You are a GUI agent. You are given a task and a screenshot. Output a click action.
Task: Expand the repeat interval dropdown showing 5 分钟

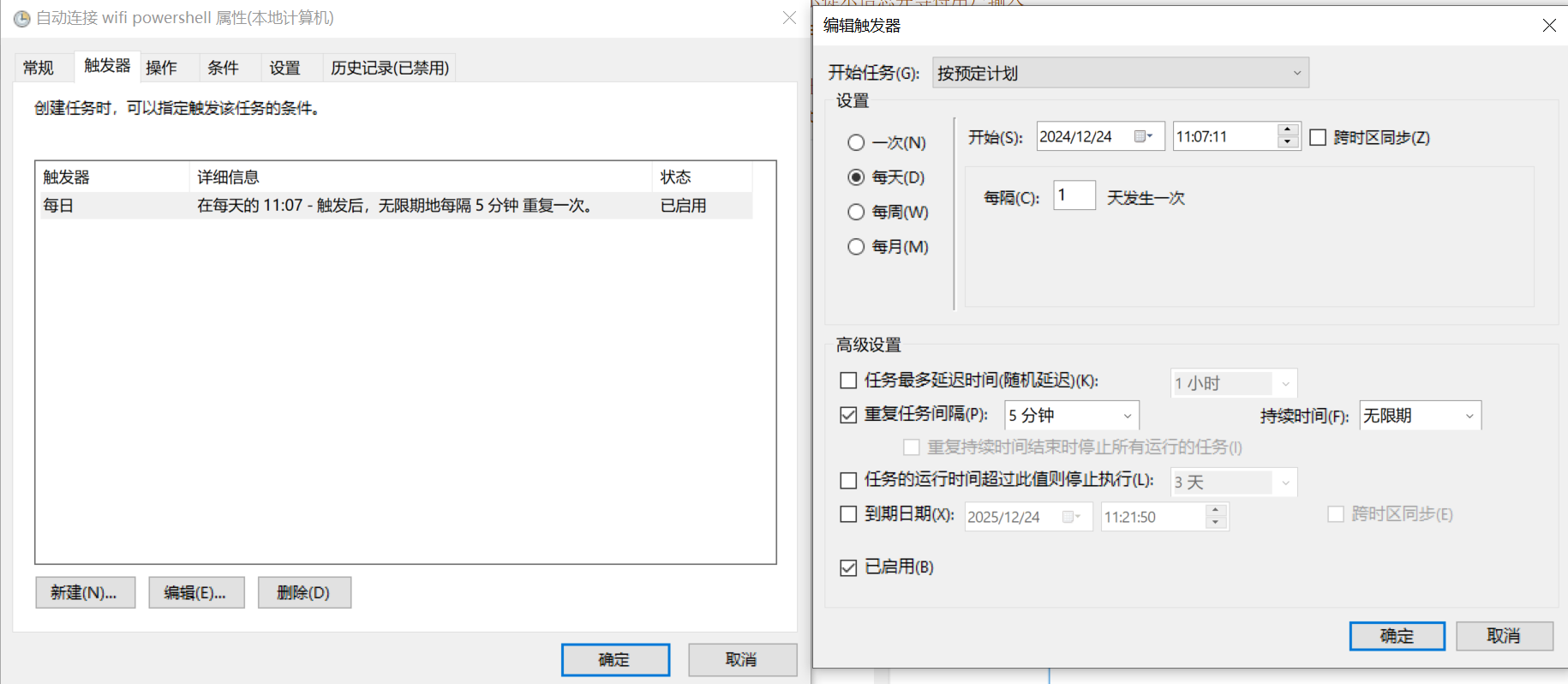click(1071, 416)
